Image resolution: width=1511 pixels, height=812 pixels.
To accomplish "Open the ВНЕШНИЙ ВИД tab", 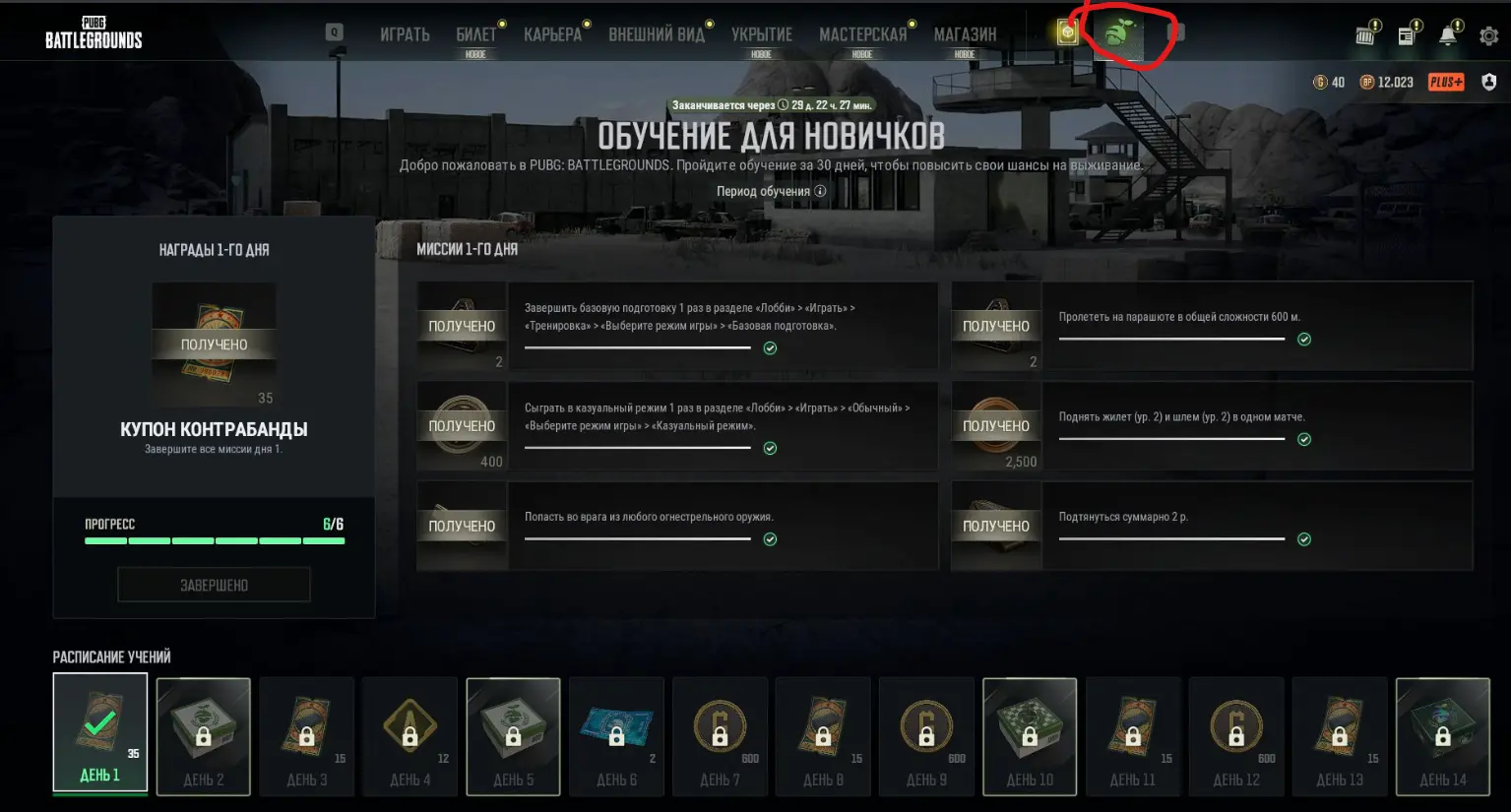I will pyautogui.click(x=657, y=34).
